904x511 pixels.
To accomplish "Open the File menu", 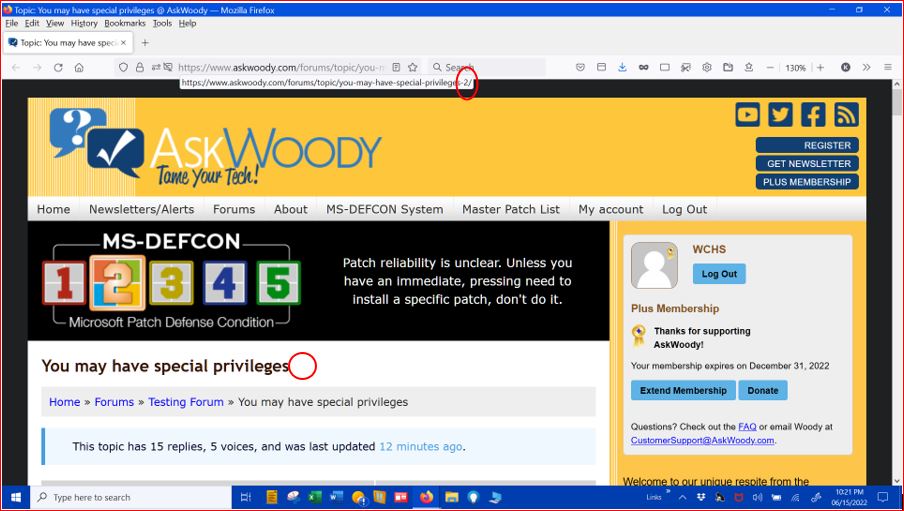I will [x=12, y=24].
